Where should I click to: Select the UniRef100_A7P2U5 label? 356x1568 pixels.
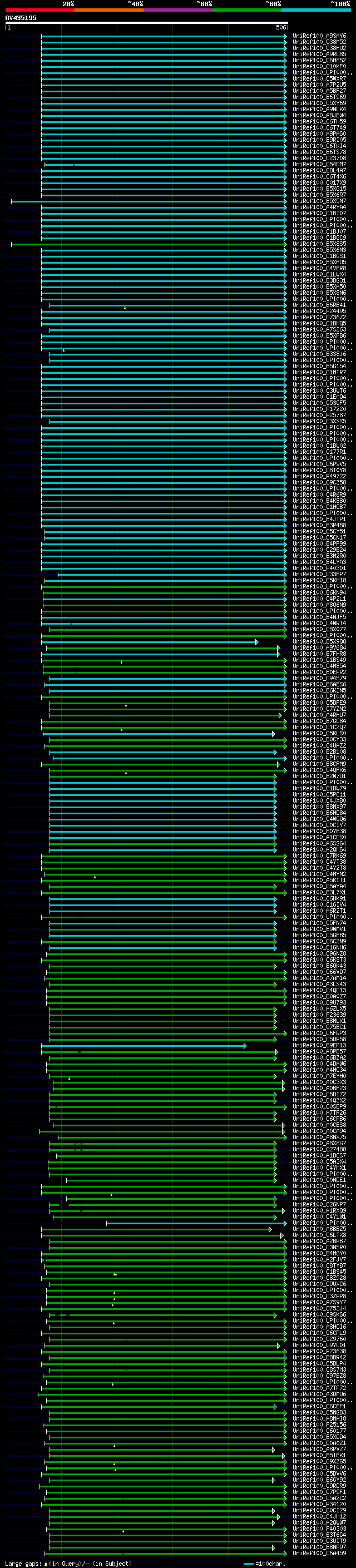coord(319,85)
